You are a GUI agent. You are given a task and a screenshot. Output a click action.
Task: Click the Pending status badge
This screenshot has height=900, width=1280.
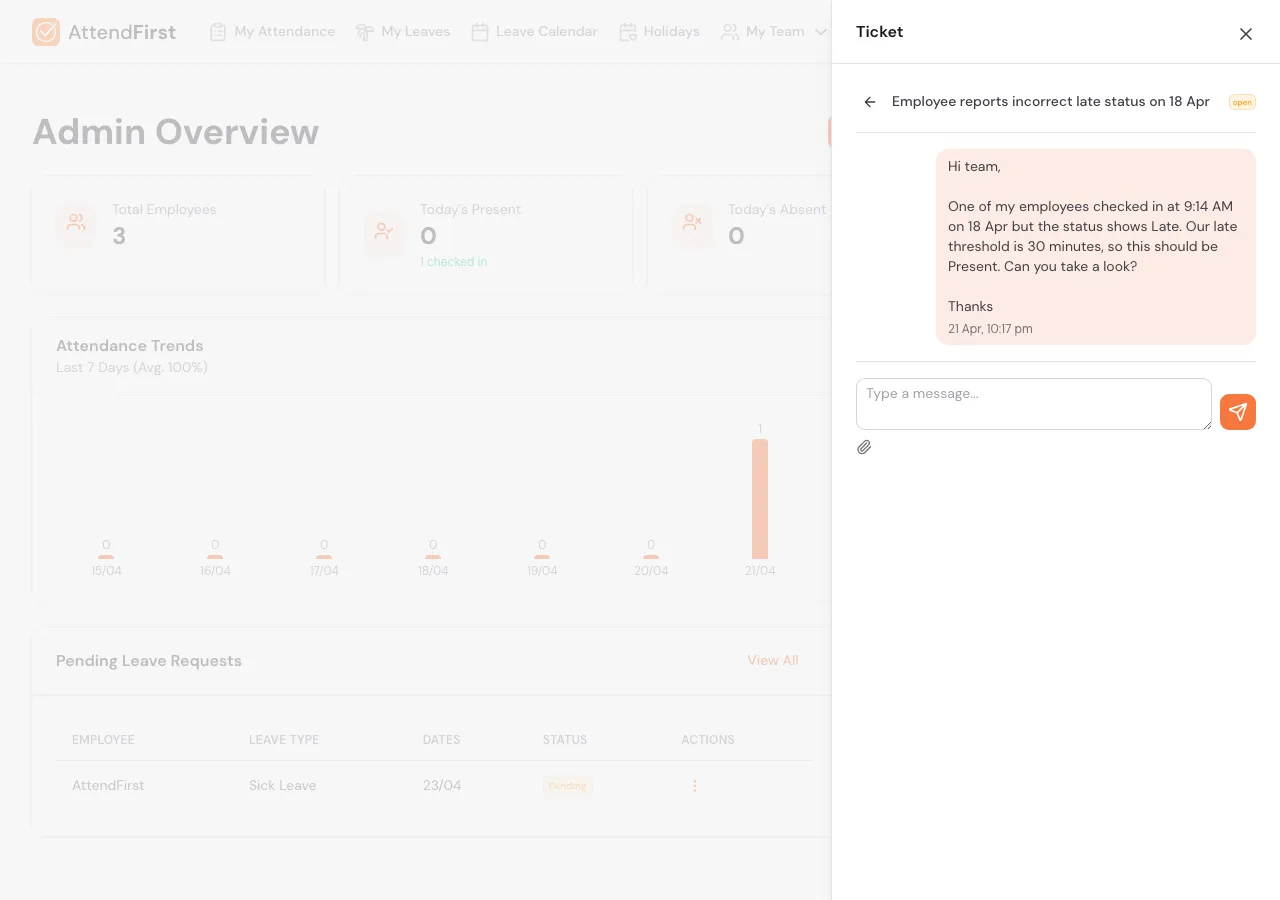tap(567, 786)
